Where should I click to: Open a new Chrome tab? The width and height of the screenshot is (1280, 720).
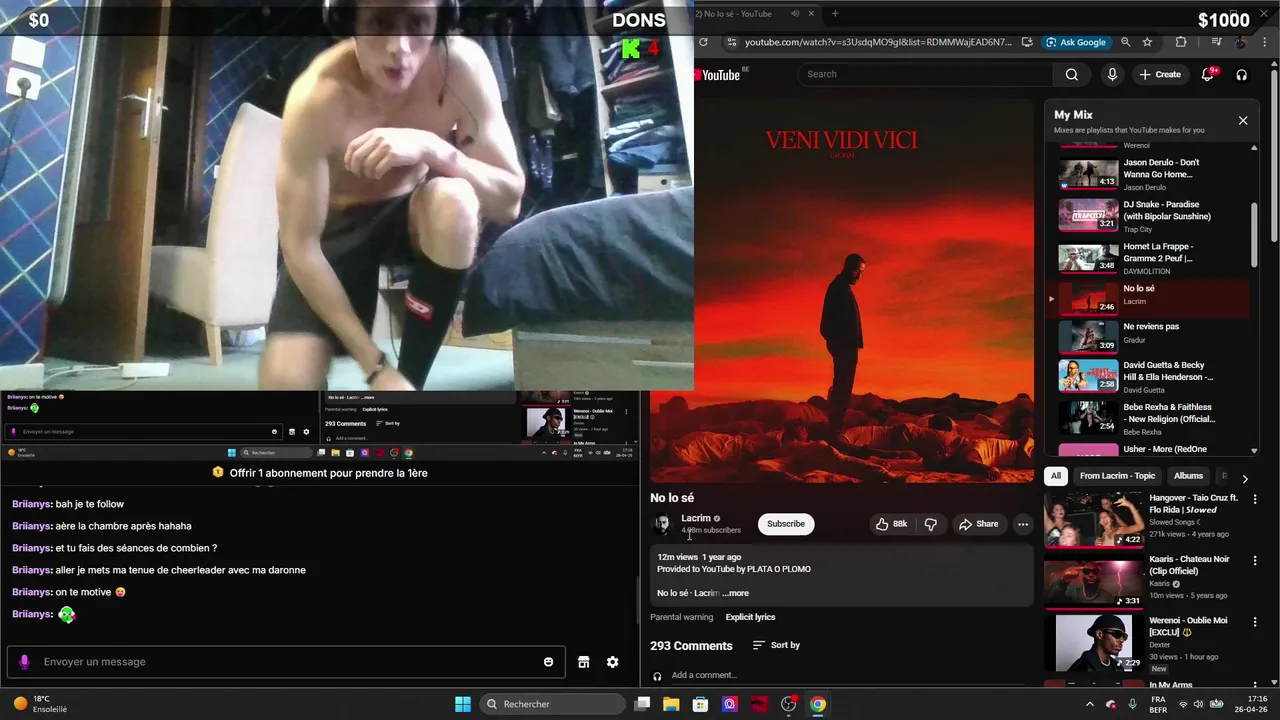click(x=835, y=14)
